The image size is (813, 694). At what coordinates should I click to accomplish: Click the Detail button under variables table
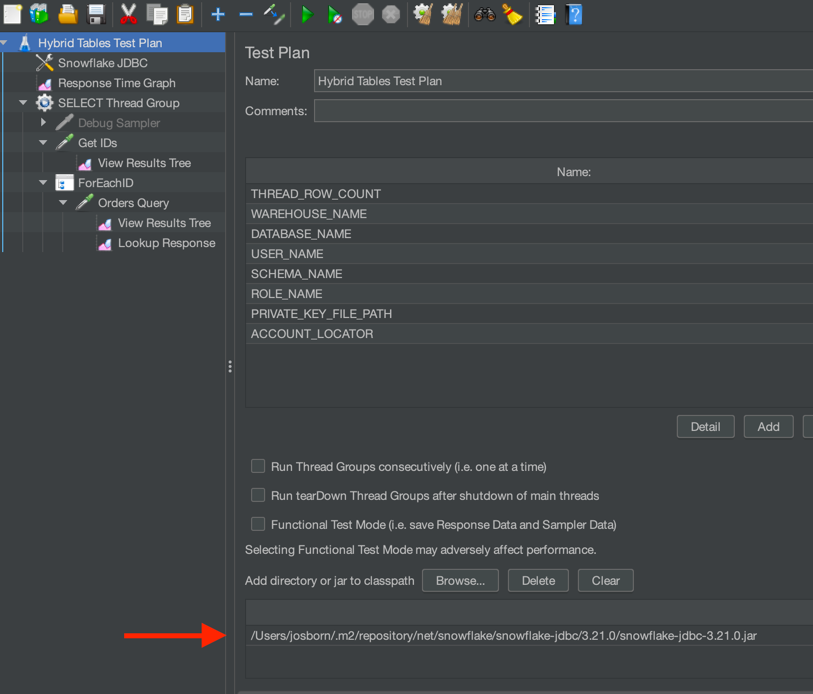[x=705, y=427]
